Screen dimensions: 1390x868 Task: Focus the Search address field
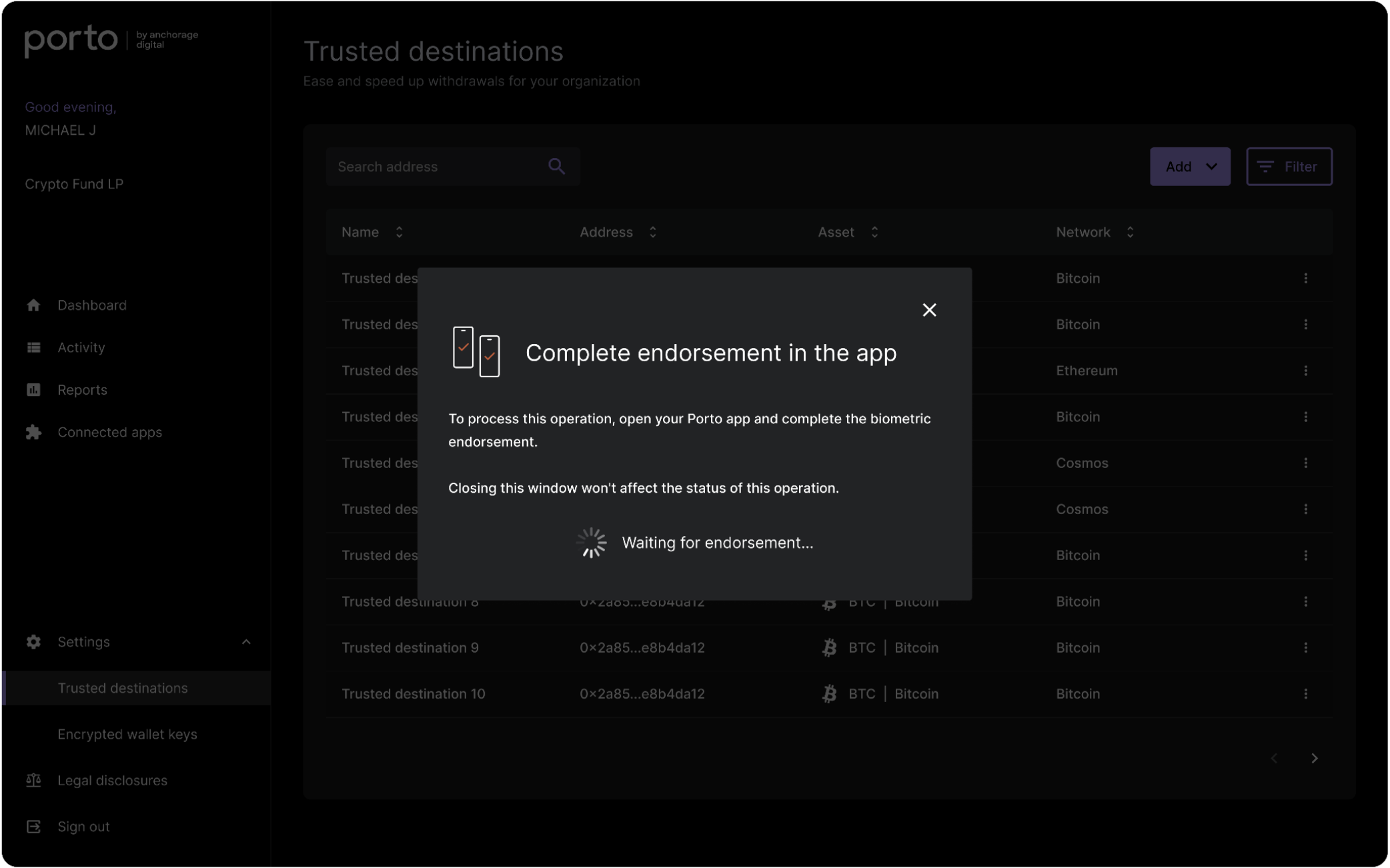(x=453, y=167)
